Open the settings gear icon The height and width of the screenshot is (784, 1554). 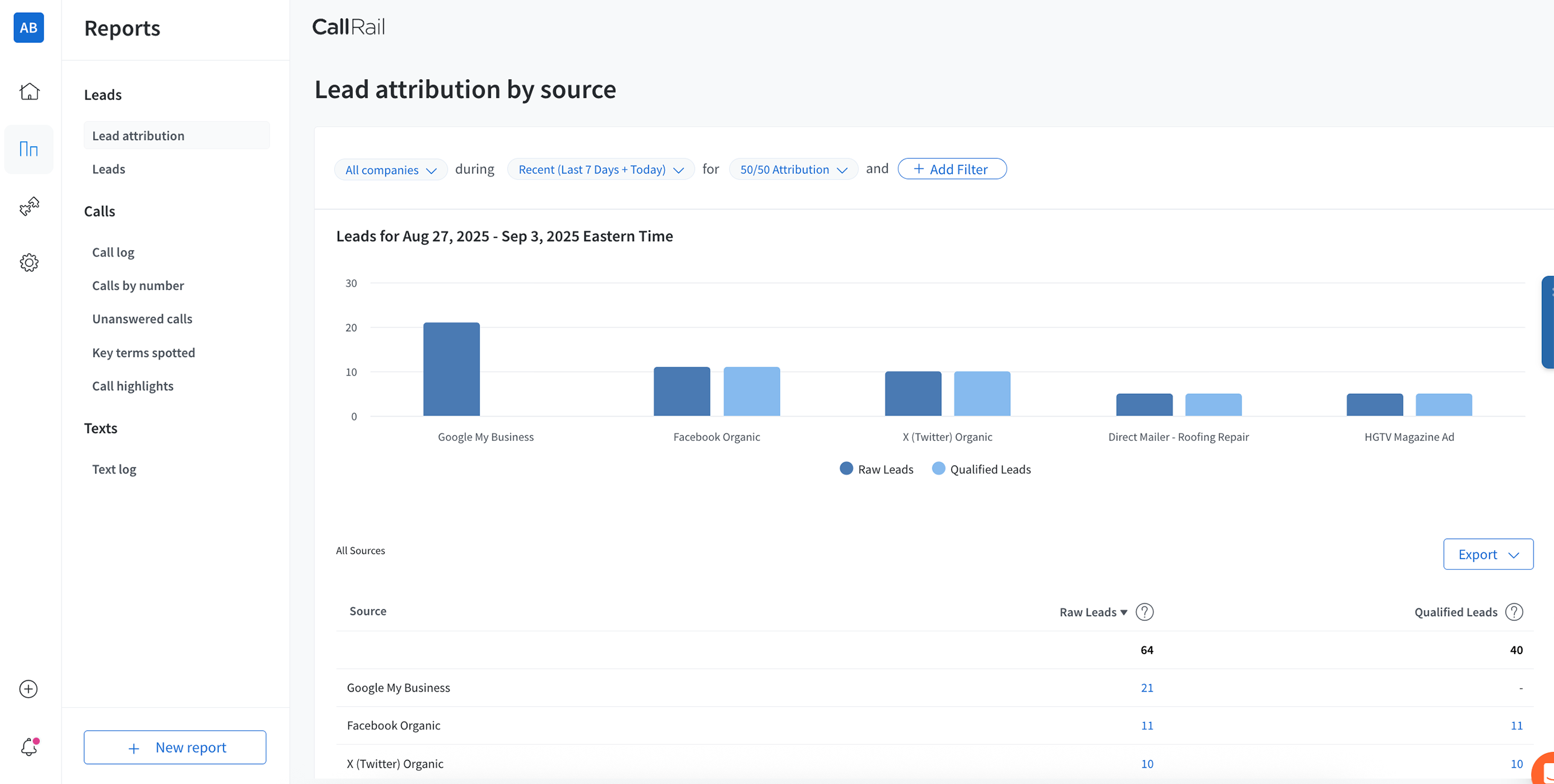(29, 263)
